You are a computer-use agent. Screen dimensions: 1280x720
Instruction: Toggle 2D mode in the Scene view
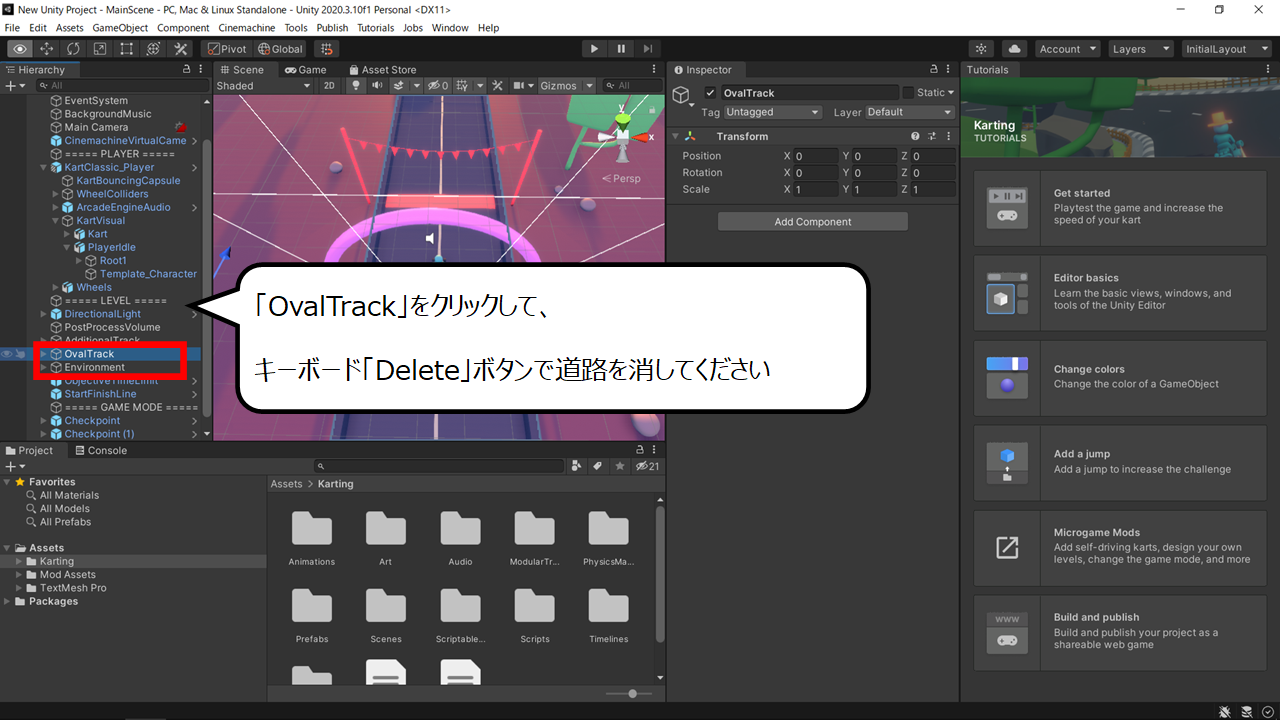tap(329, 86)
